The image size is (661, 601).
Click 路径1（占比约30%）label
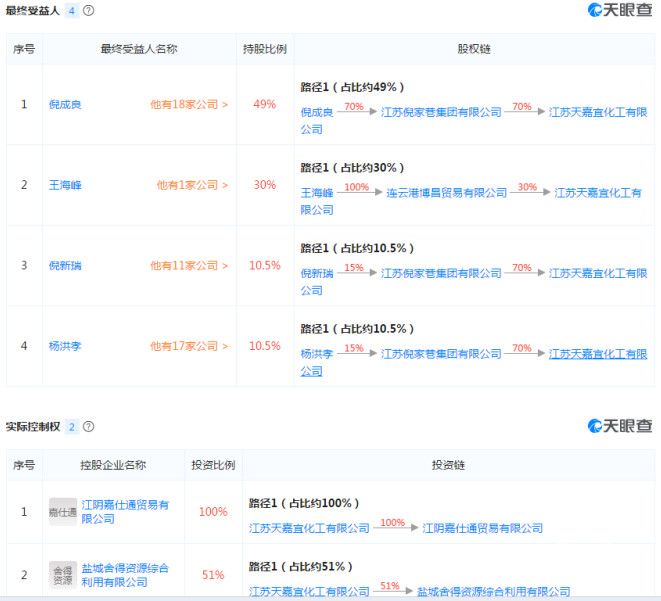click(x=352, y=168)
